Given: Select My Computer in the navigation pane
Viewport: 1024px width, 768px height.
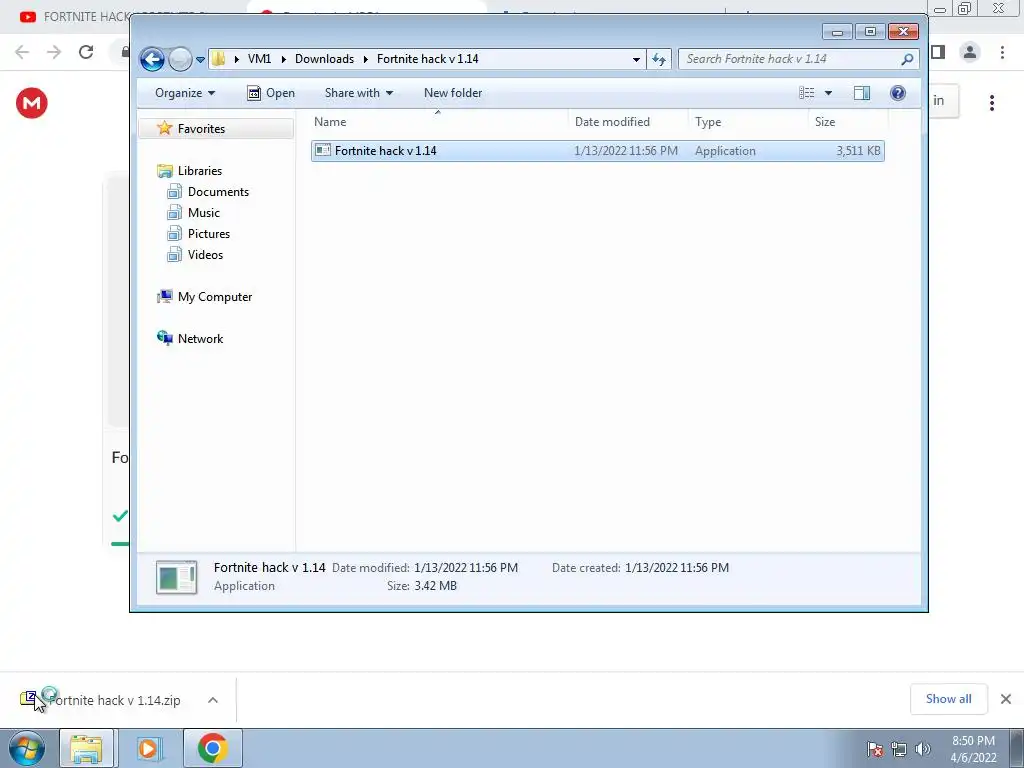Looking at the screenshot, I should click(215, 296).
